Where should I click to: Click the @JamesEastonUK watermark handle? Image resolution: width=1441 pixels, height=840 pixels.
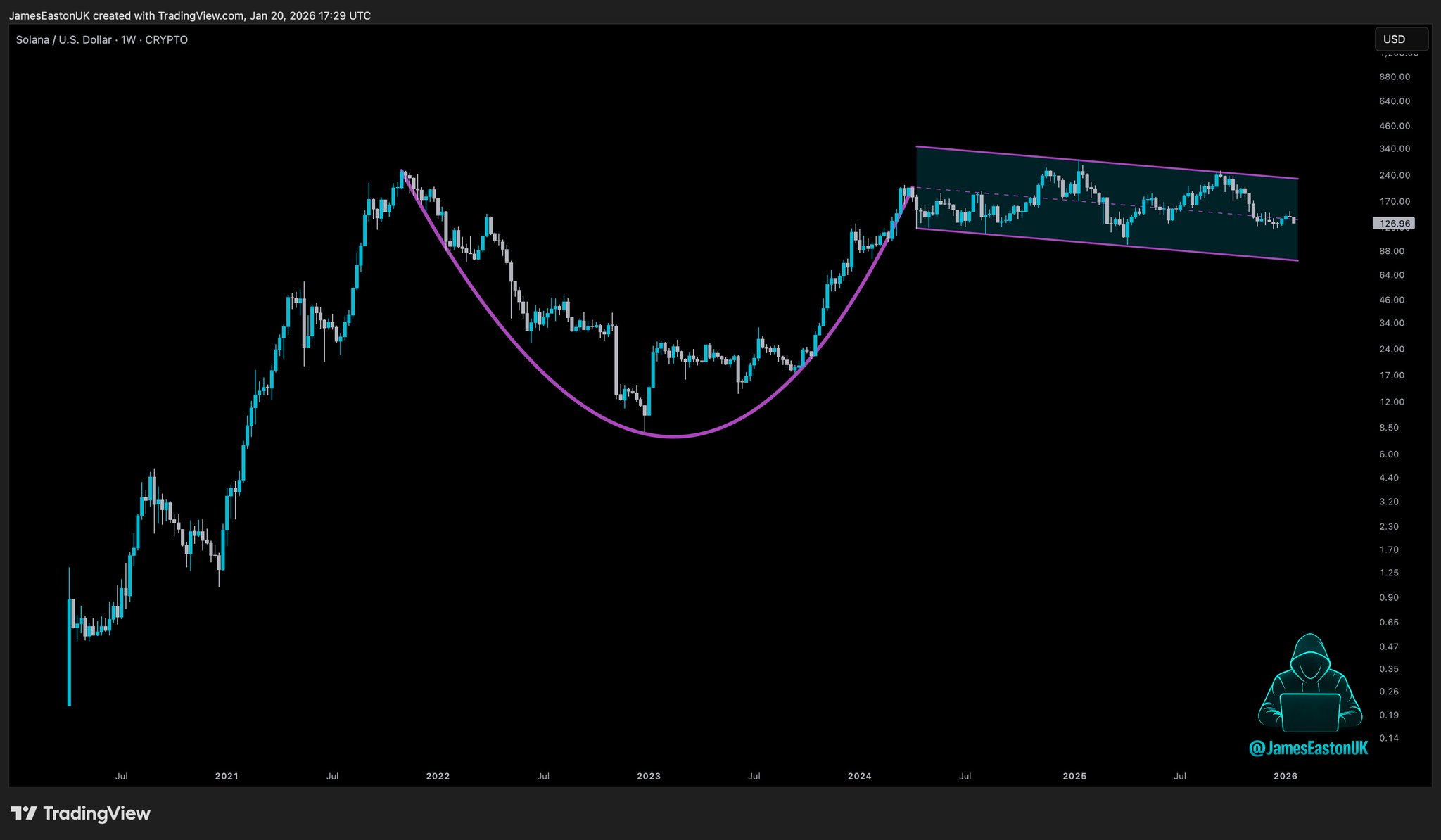(1308, 748)
